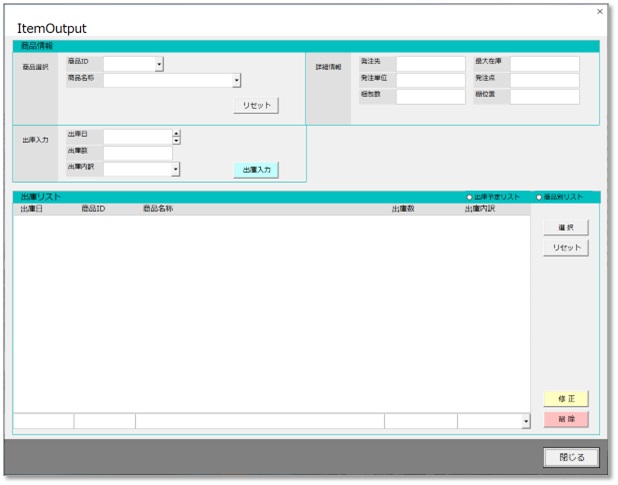Open the dropdown arrow in bottom edit row
The height and width of the screenshot is (485, 618).
526,421
